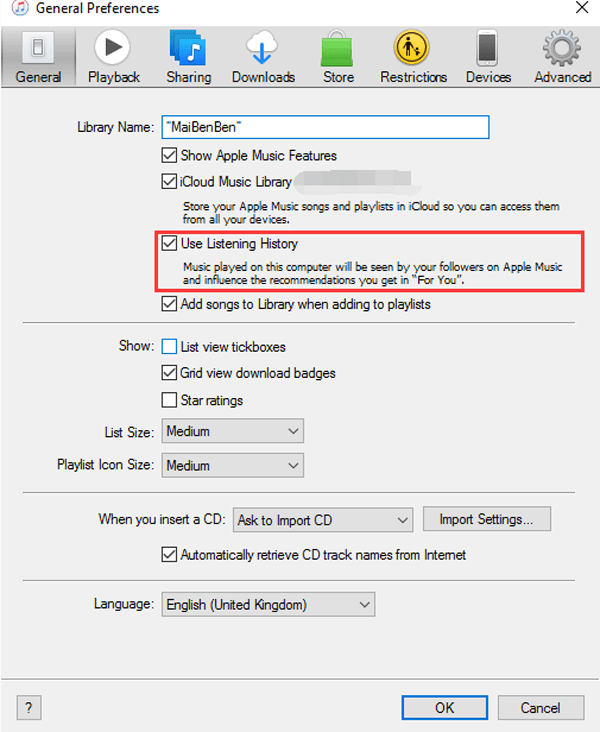The image size is (600, 732).
Task: Open the CD insert action dropdown
Action: tap(322, 520)
